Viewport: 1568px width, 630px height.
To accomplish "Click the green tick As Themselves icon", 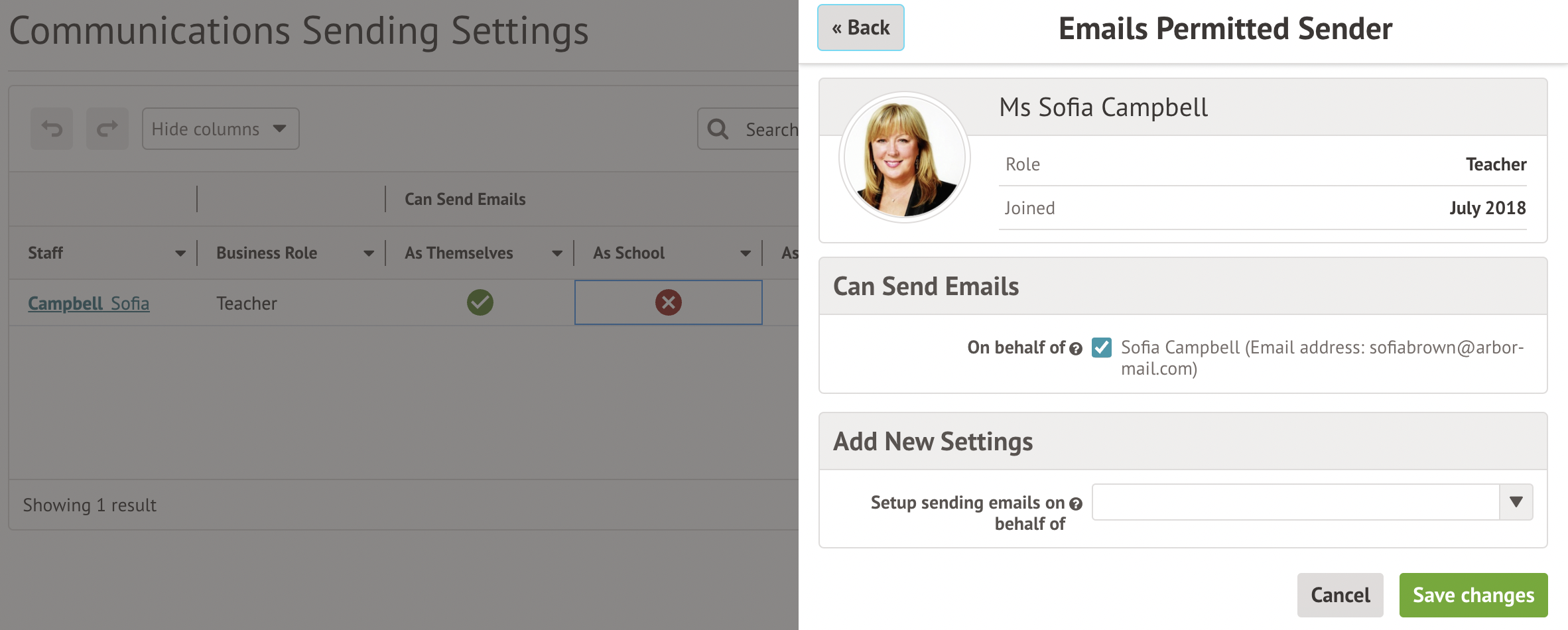I will 480,302.
